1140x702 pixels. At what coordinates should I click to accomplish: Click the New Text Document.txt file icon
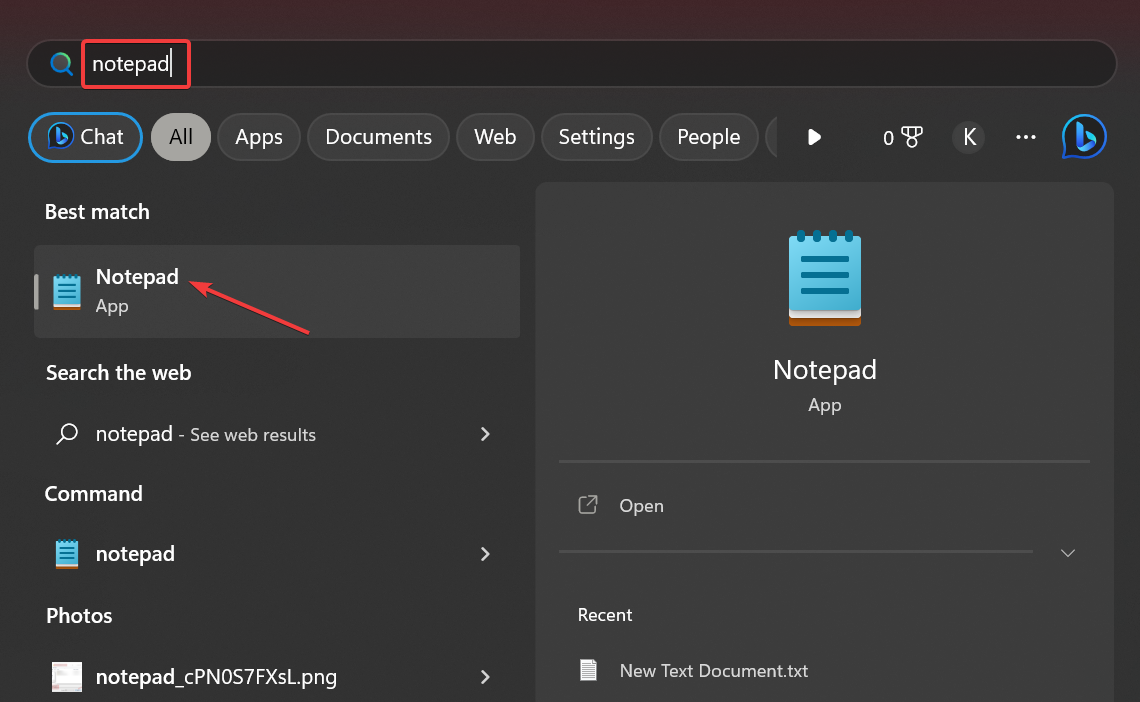pyautogui.click(x=590, y=670)
